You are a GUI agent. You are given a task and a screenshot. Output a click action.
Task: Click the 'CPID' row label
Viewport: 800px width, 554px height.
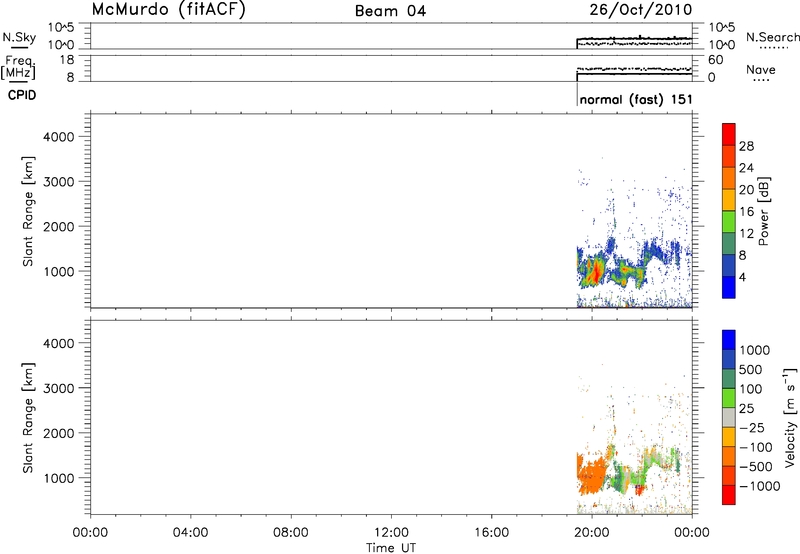22,95
